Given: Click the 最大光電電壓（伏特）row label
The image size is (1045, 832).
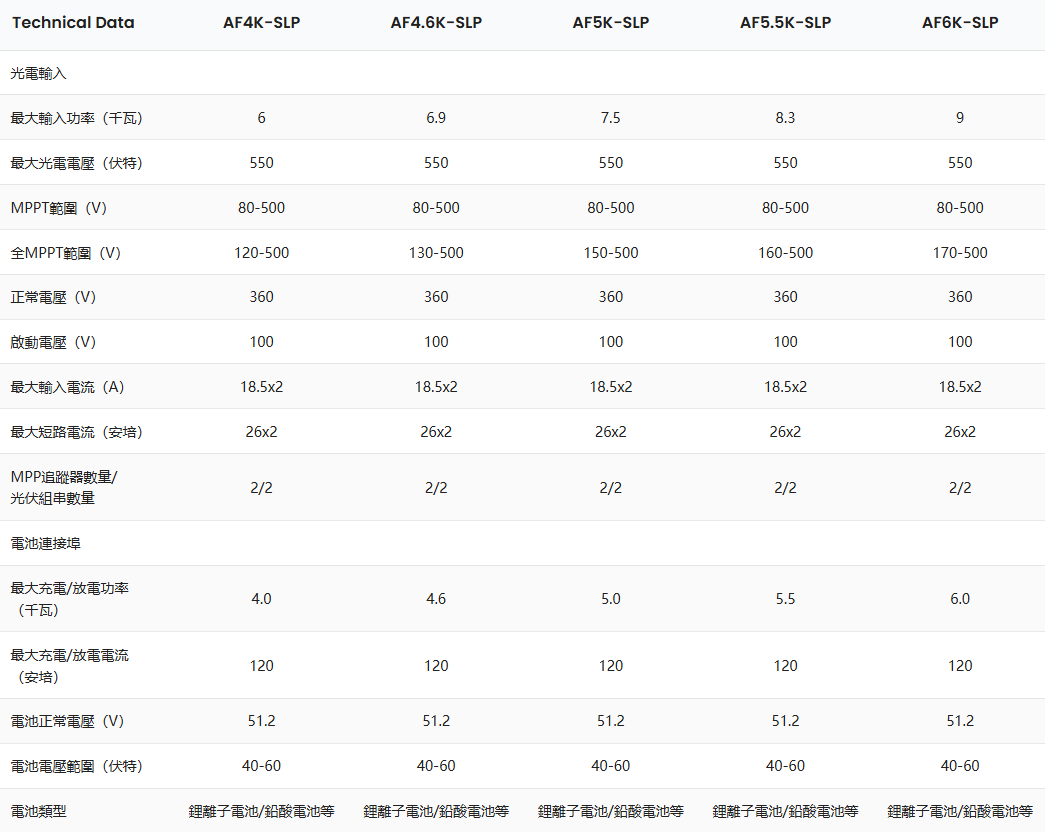Looking at the screenshot, I should [77, 163].
